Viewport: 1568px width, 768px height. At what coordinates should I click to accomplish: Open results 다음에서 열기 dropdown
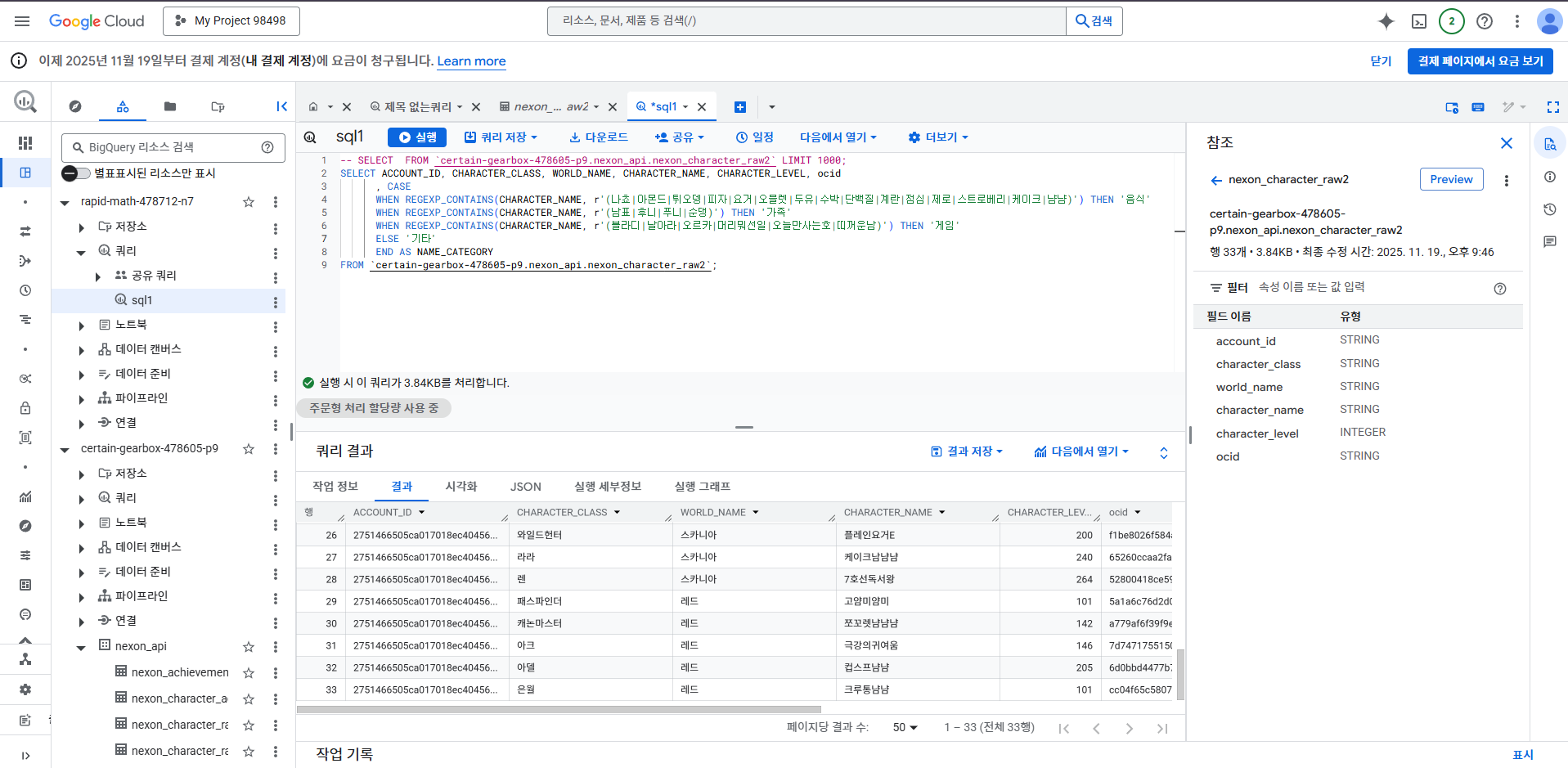click(x=1082, y=451)
